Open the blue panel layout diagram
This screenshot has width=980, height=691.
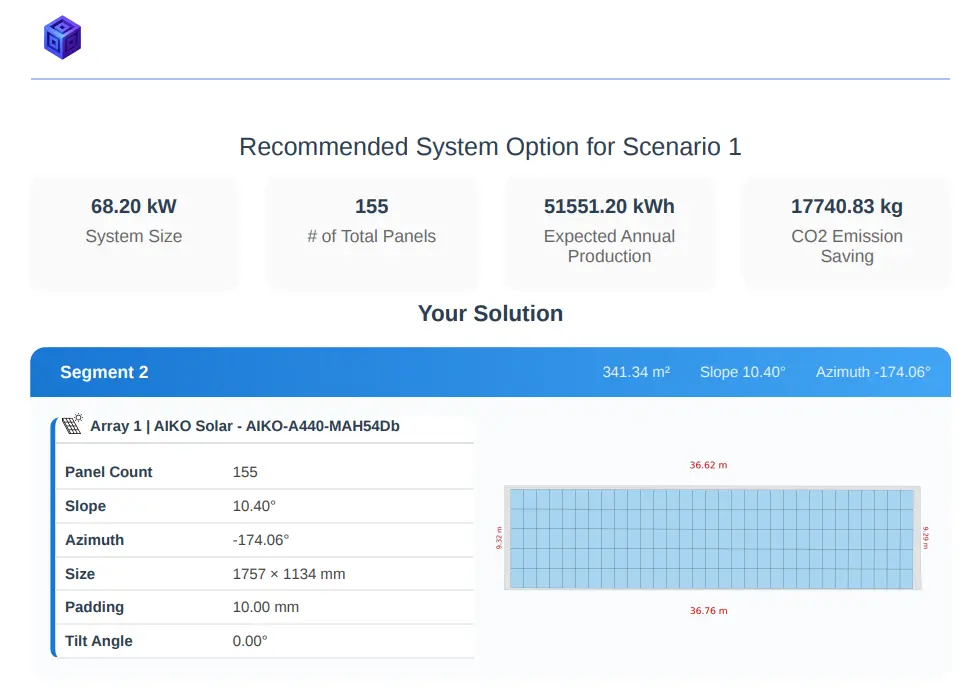coord(710,538)
